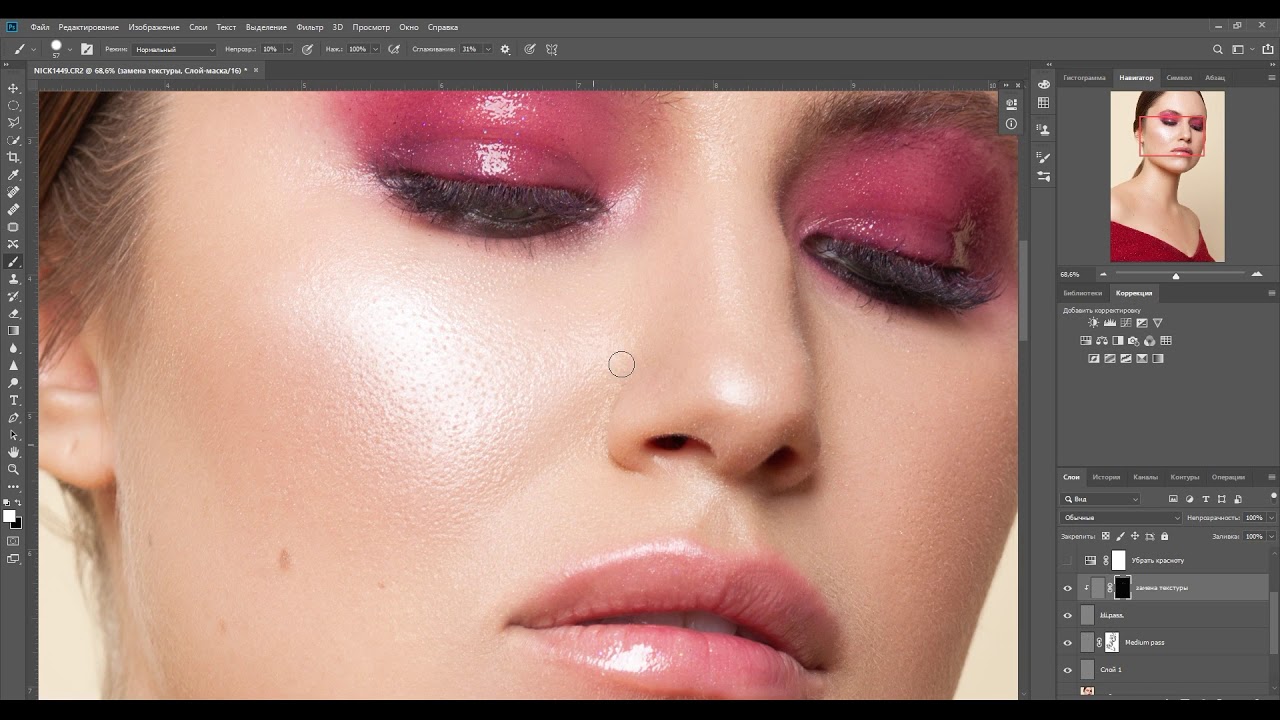
Task: Filter layers by type layers
Action: (x=1206, y=499)
